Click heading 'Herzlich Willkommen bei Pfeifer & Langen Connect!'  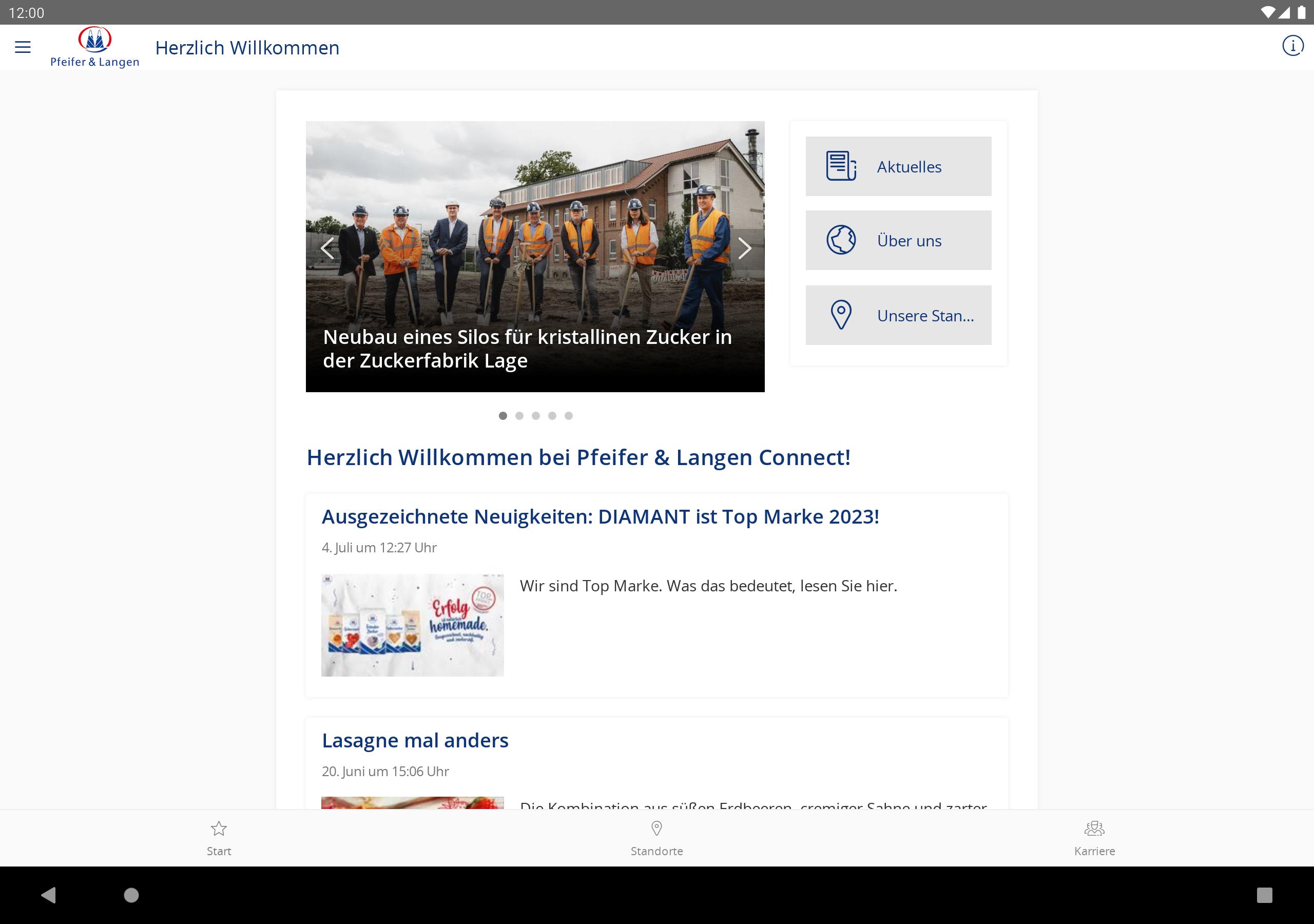[578, 457]
